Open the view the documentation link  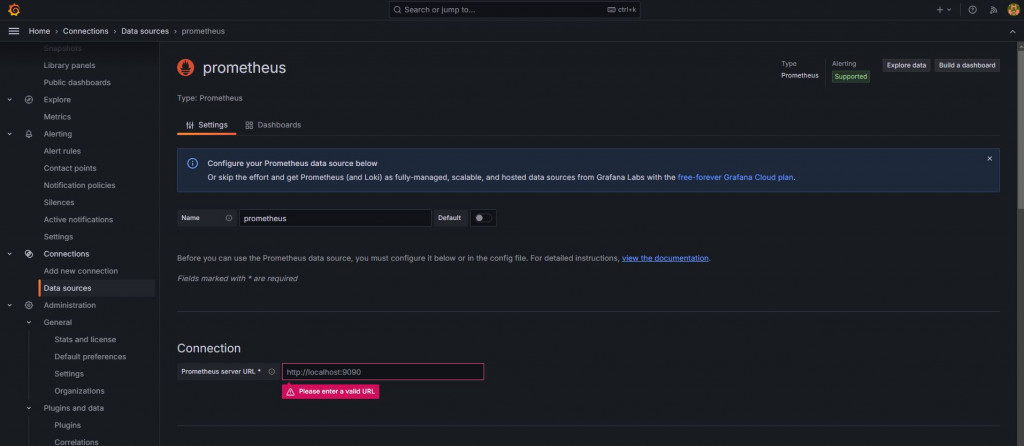coord(665,258)
